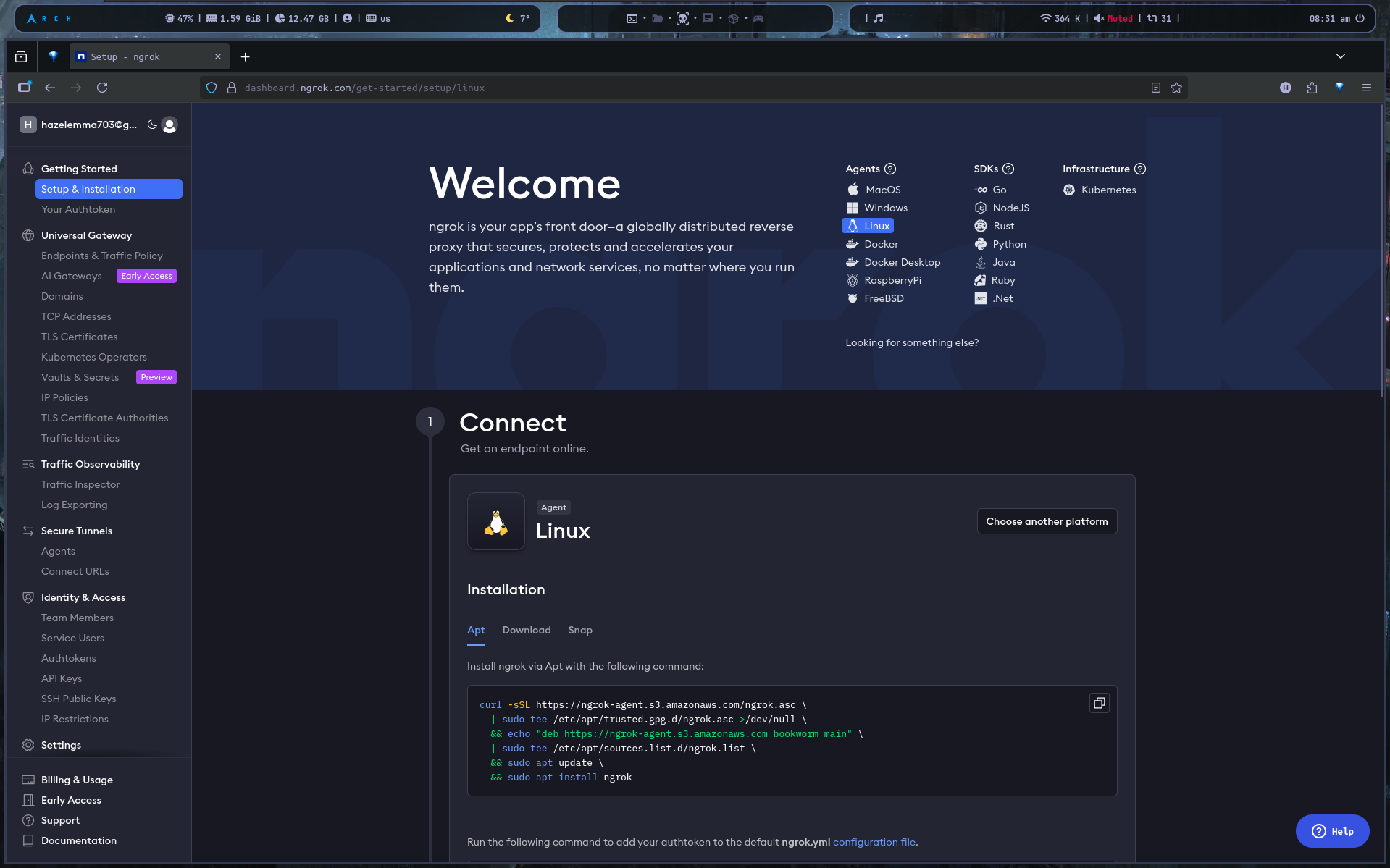Expand the list all tabs chevron

[x=1341, y=56]
